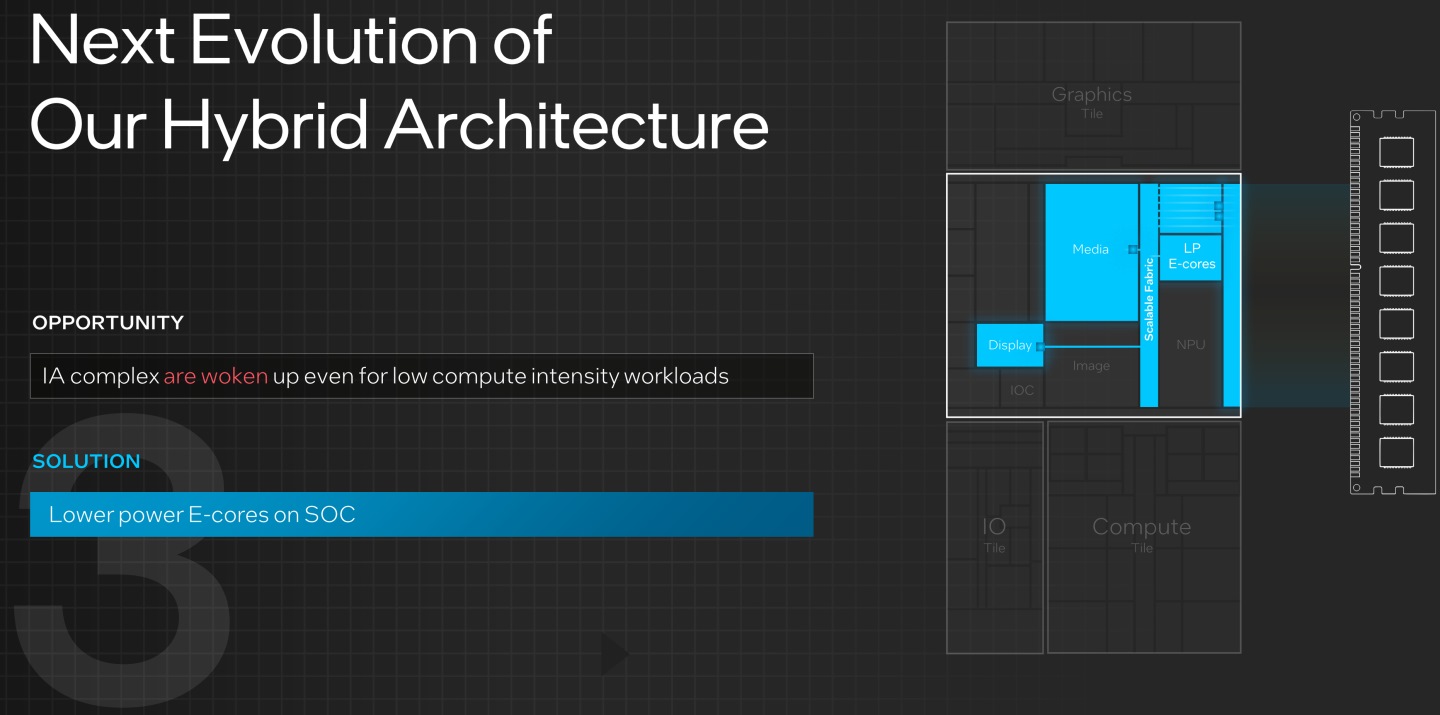Select the LP E-cores block
Image resolution: width=1440 pixels, height=715 pixels.
(x=1191, y=257)
